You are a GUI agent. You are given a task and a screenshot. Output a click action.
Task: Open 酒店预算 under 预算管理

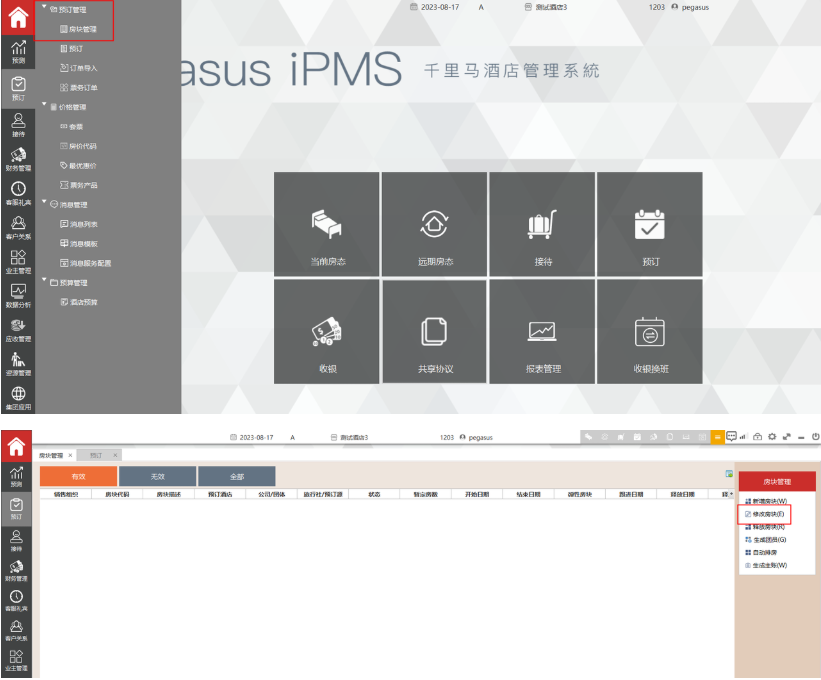coord(79,302)
